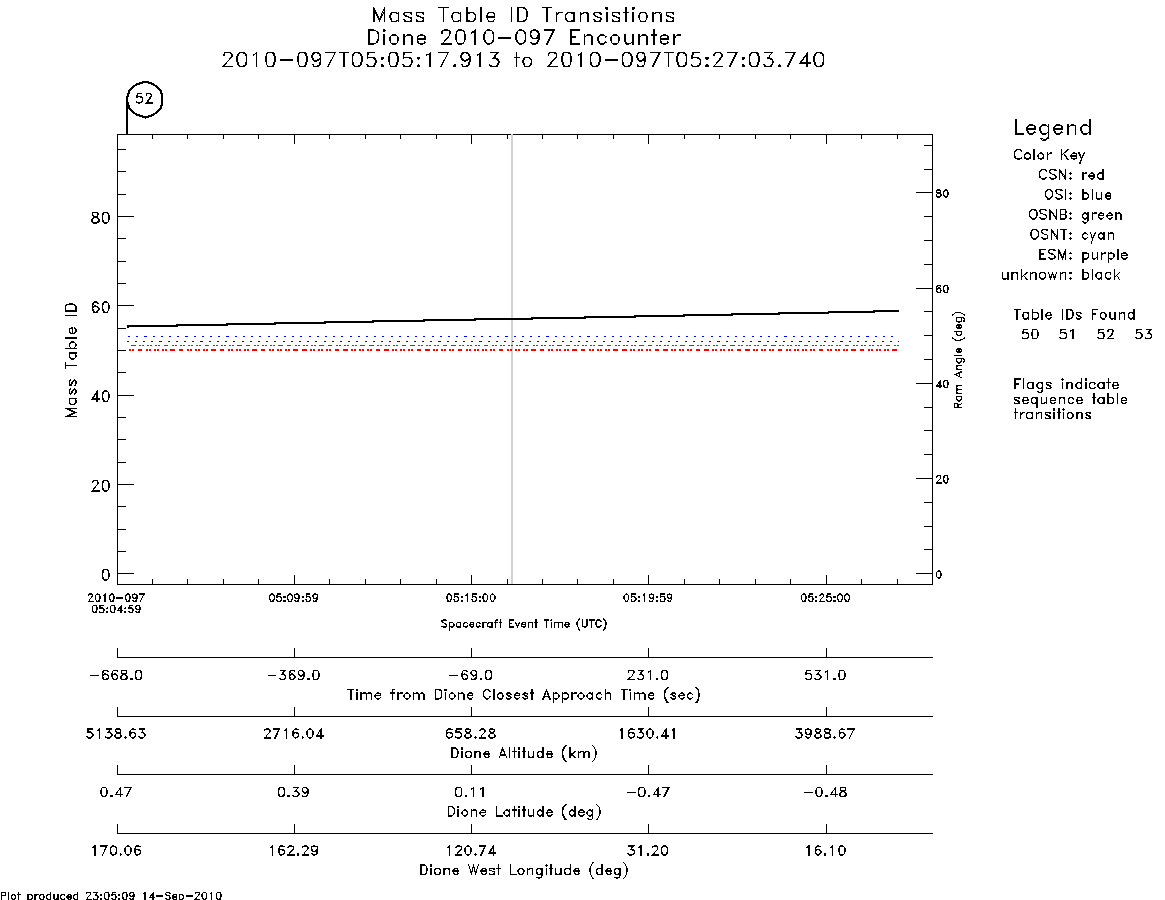Click the 'Dione Latitude (deg)' label

(524, 812)
